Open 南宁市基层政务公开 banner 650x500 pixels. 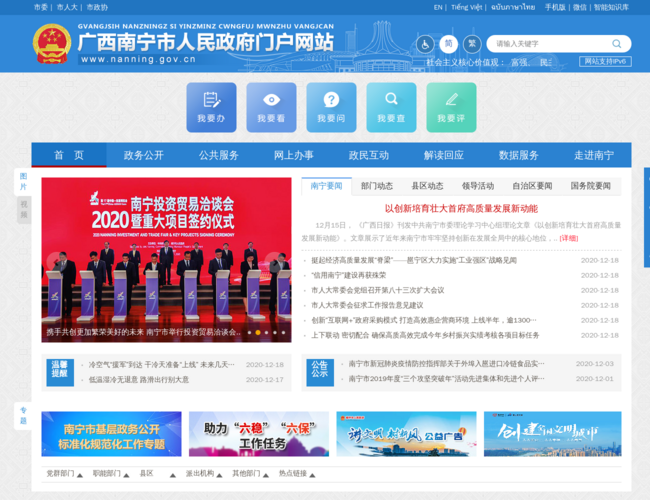112,434
